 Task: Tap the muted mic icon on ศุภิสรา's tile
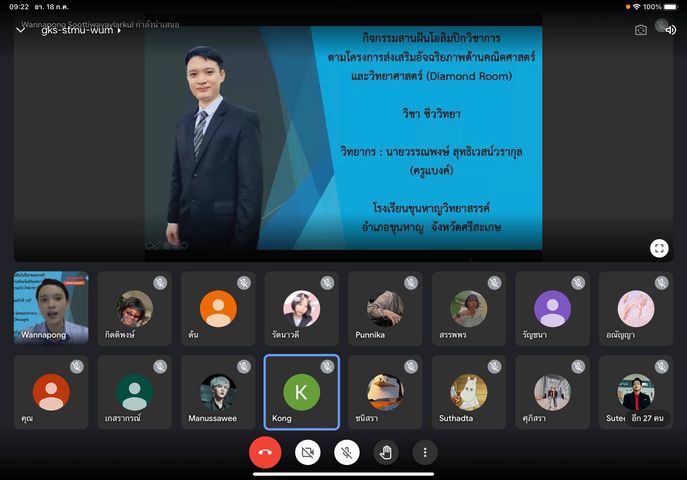pyautogui.click(x=578, y=367)
